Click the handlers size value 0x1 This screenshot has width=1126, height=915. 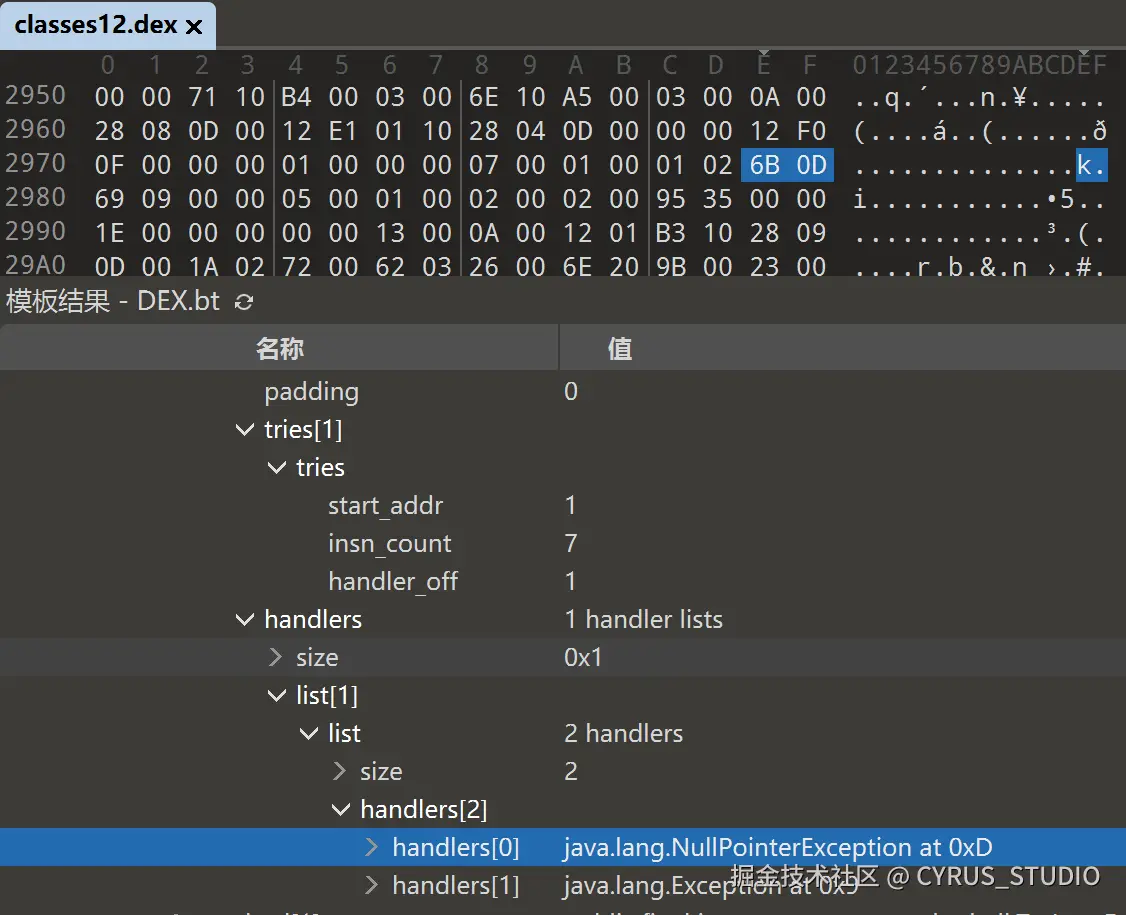coord(582,657)
